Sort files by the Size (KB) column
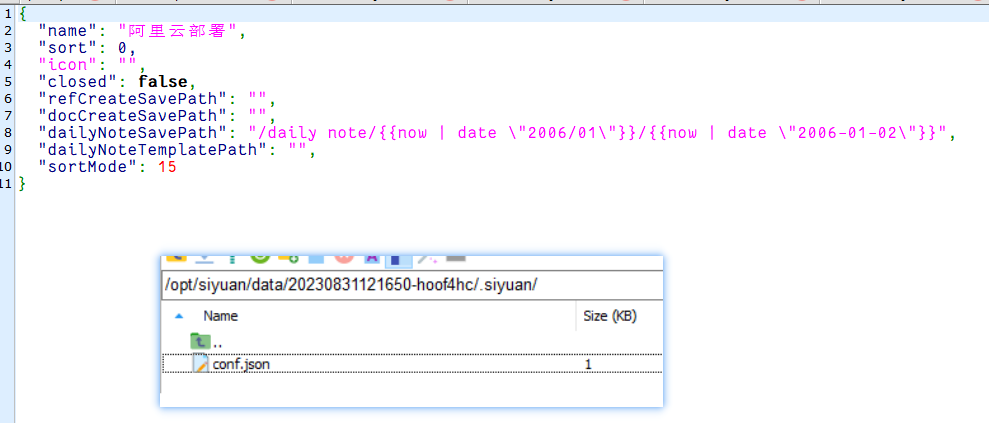Viewport: 989px width, 423px height. [610, 316]
